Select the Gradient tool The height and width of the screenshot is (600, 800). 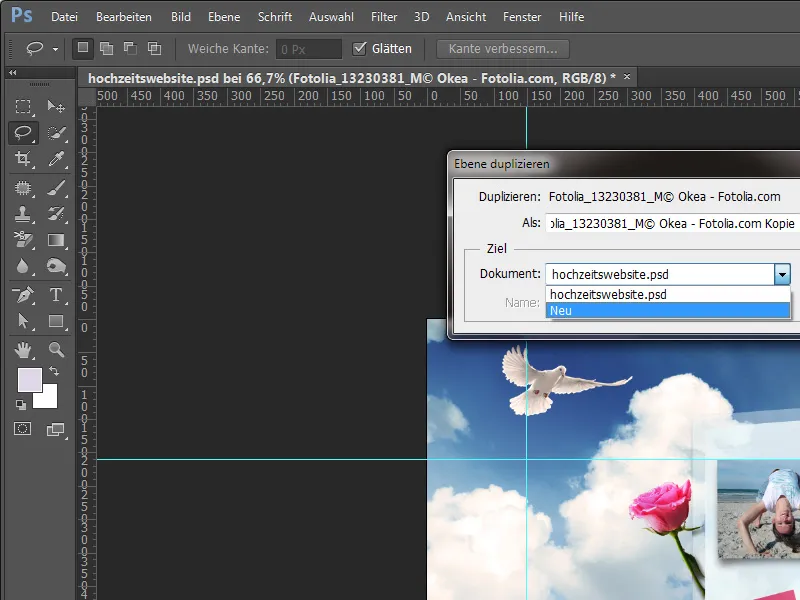point(56,239)
